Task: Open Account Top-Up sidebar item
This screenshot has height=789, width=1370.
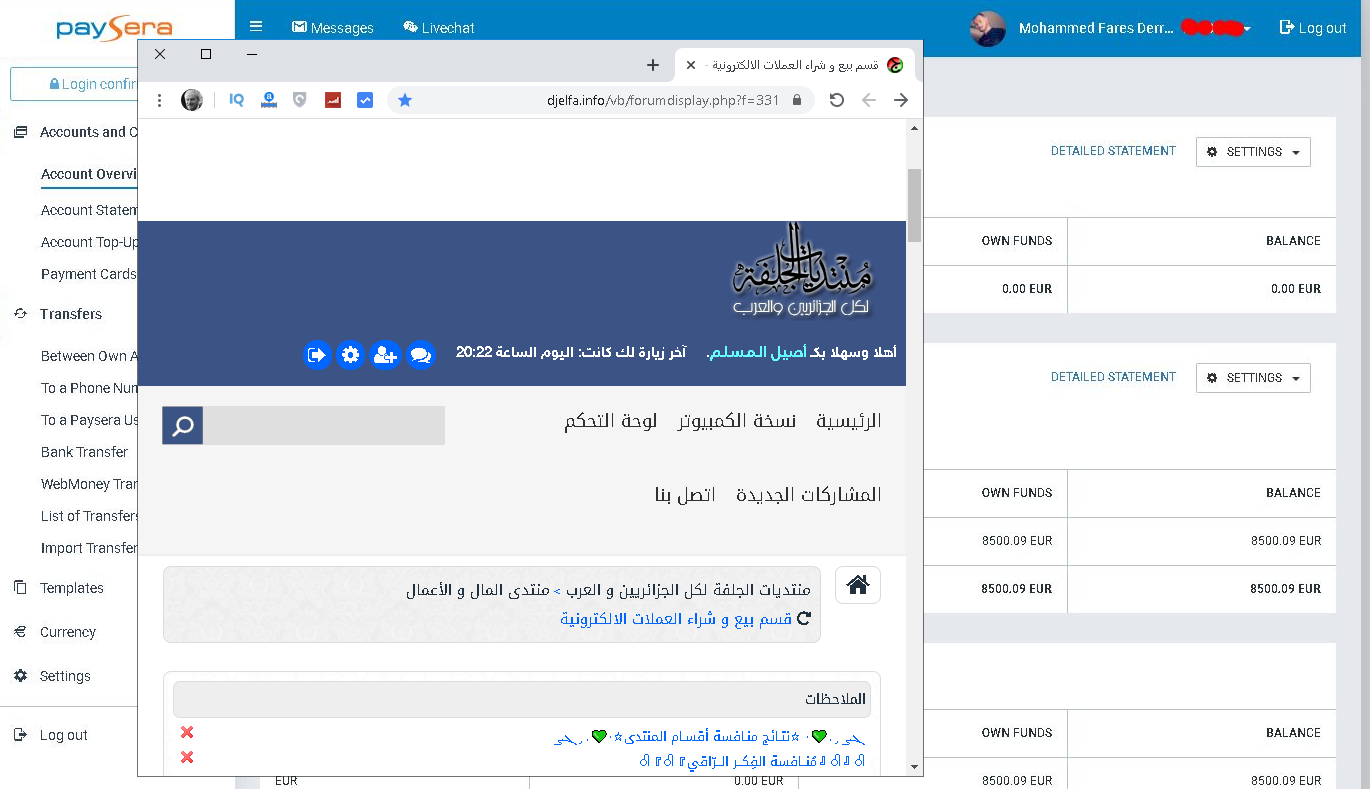Action: (89, 242)
